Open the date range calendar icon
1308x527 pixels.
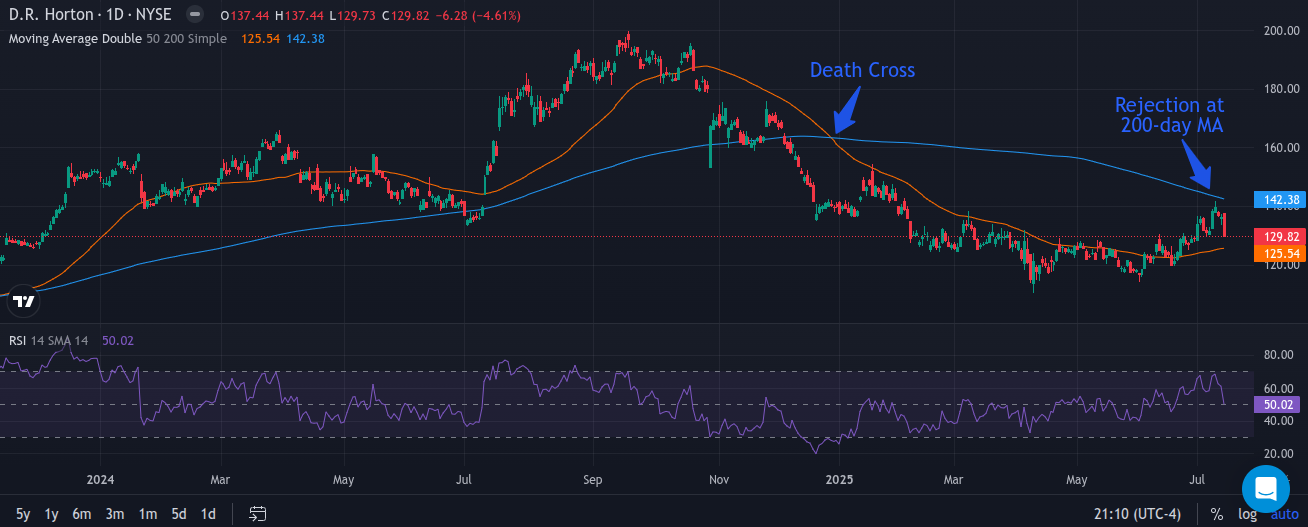tap(258, 514)
